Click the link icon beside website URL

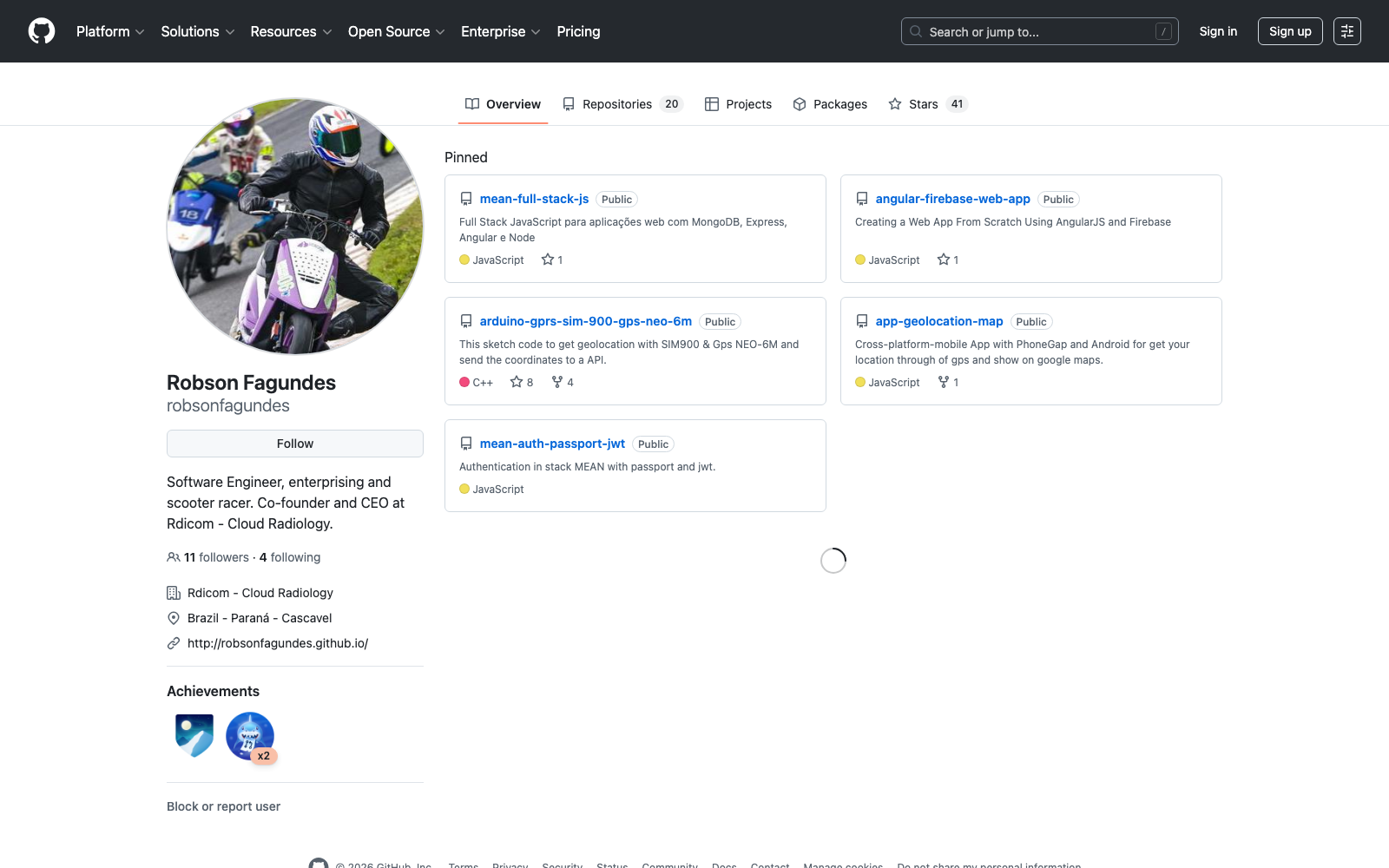(x=174, y=643)
